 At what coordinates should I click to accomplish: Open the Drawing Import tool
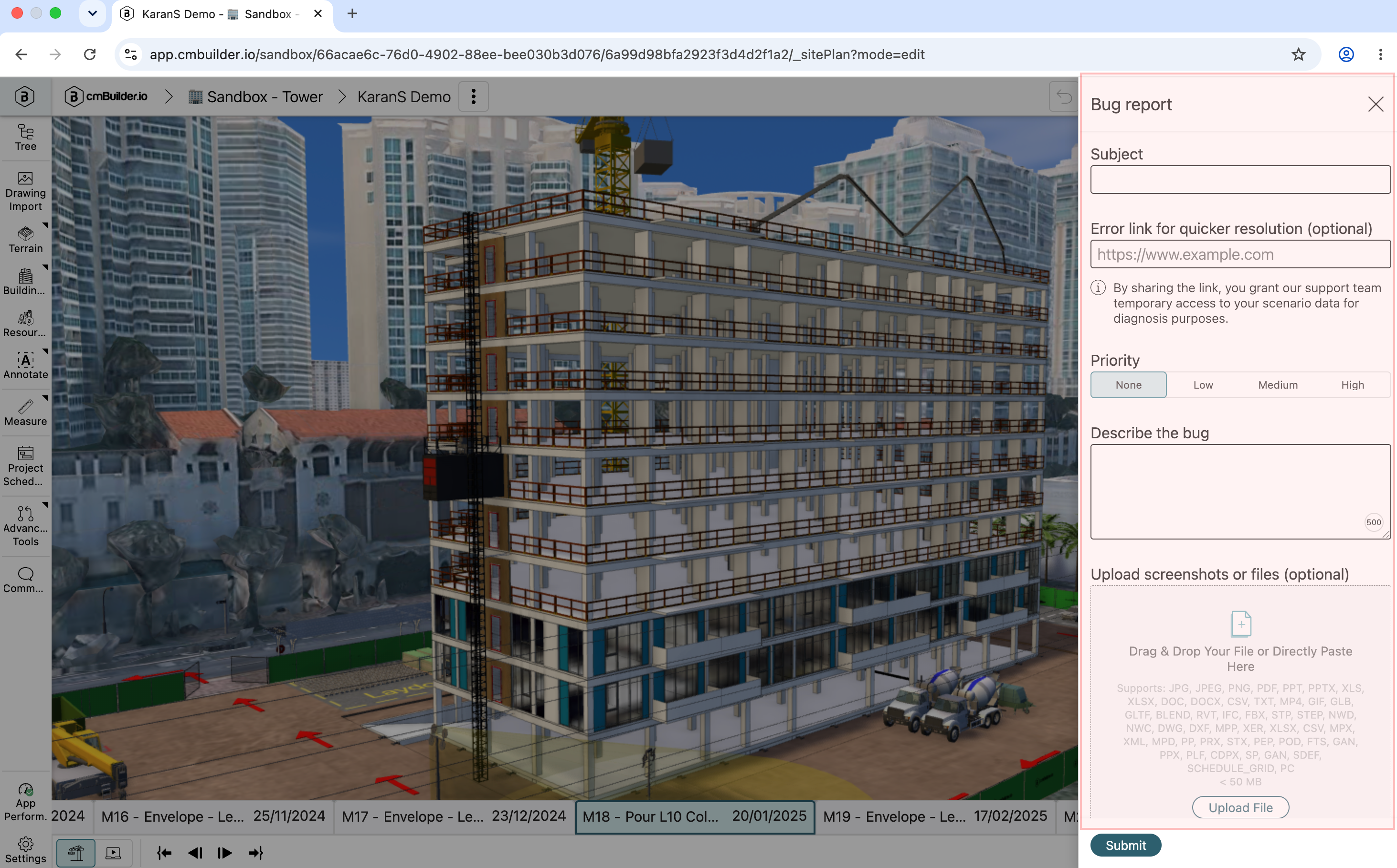(x=25, y=192)
